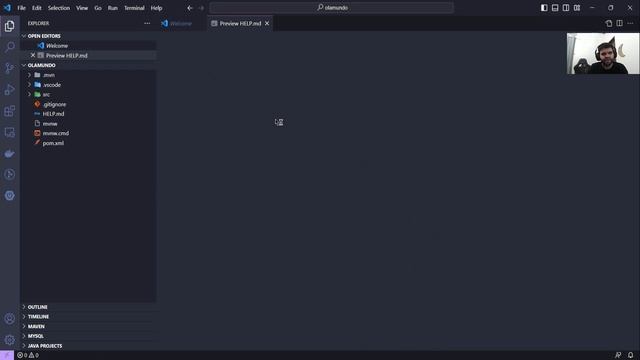Open notifications bell in status bar

click(631, 355)
